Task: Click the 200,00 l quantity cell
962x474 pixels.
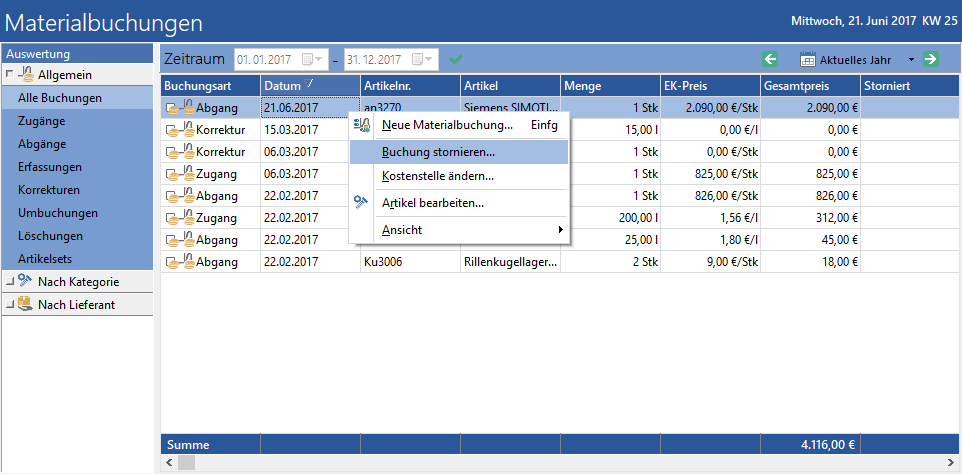Action: click(x=610, y=218)
